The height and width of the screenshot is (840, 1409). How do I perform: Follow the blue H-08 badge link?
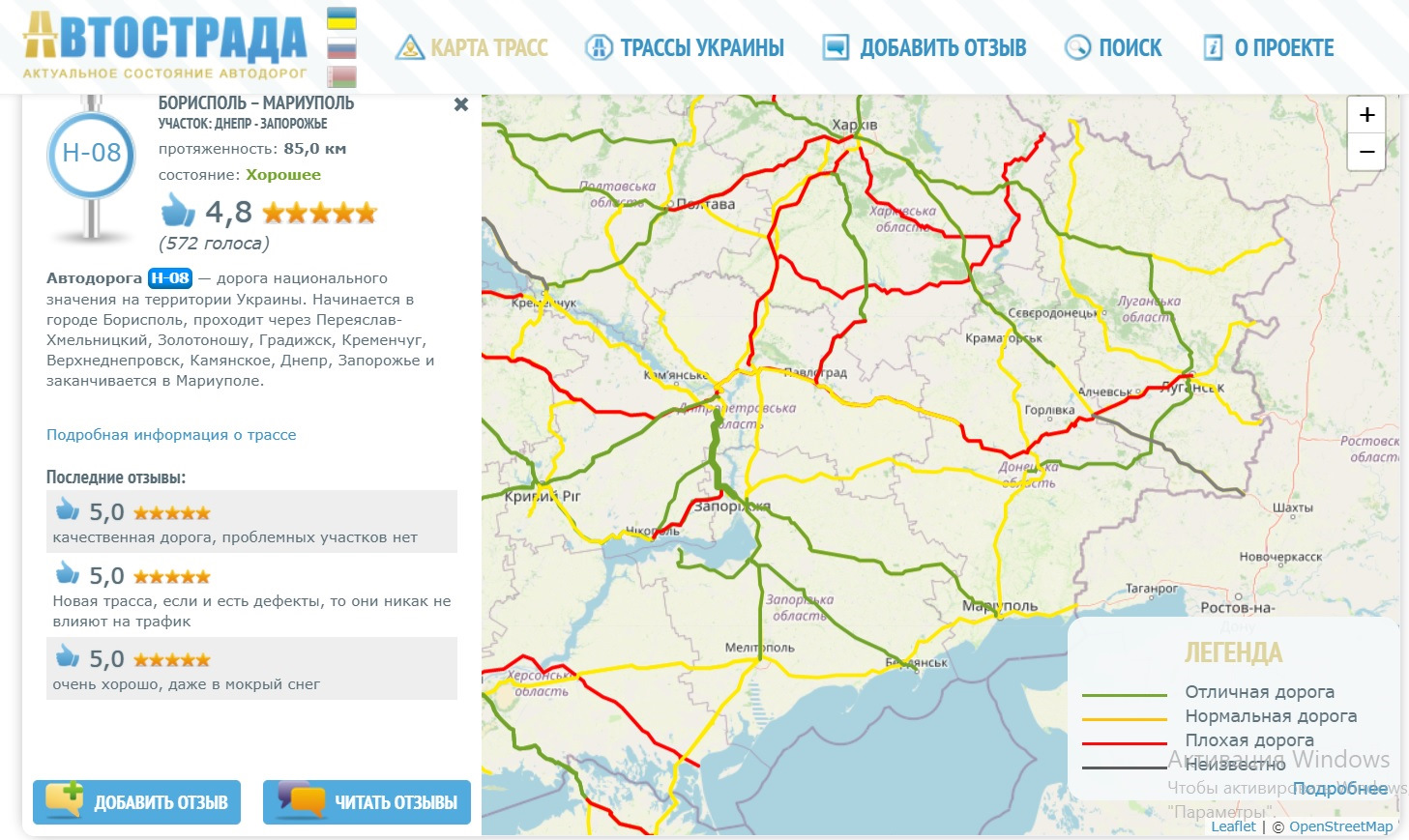(x=170, y=278)
